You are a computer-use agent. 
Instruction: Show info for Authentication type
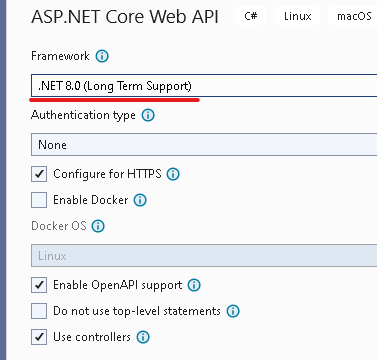[148, 115]
